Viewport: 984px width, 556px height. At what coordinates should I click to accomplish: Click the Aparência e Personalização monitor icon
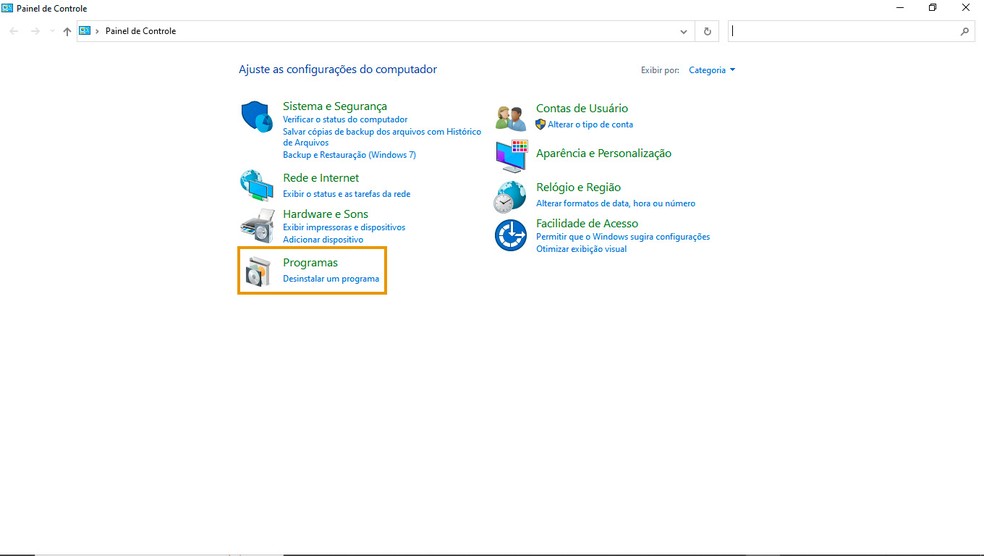511,156
